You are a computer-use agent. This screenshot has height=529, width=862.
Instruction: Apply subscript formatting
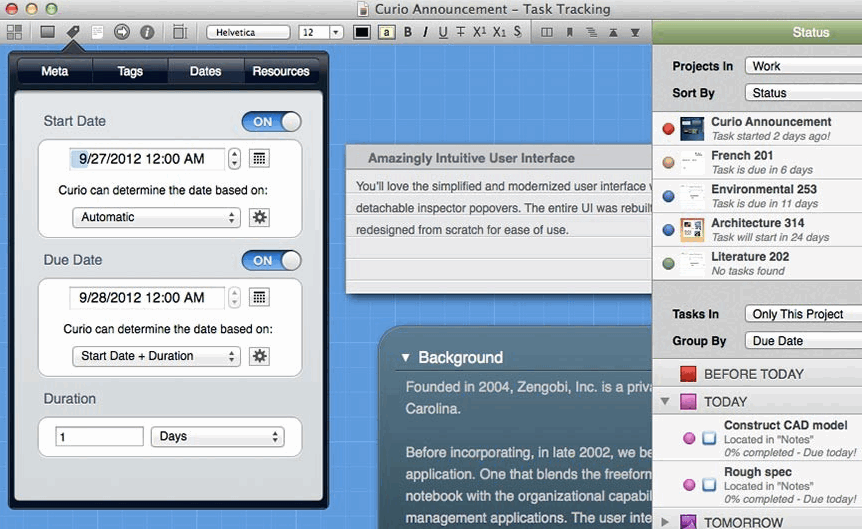click(x=499, y=32)
